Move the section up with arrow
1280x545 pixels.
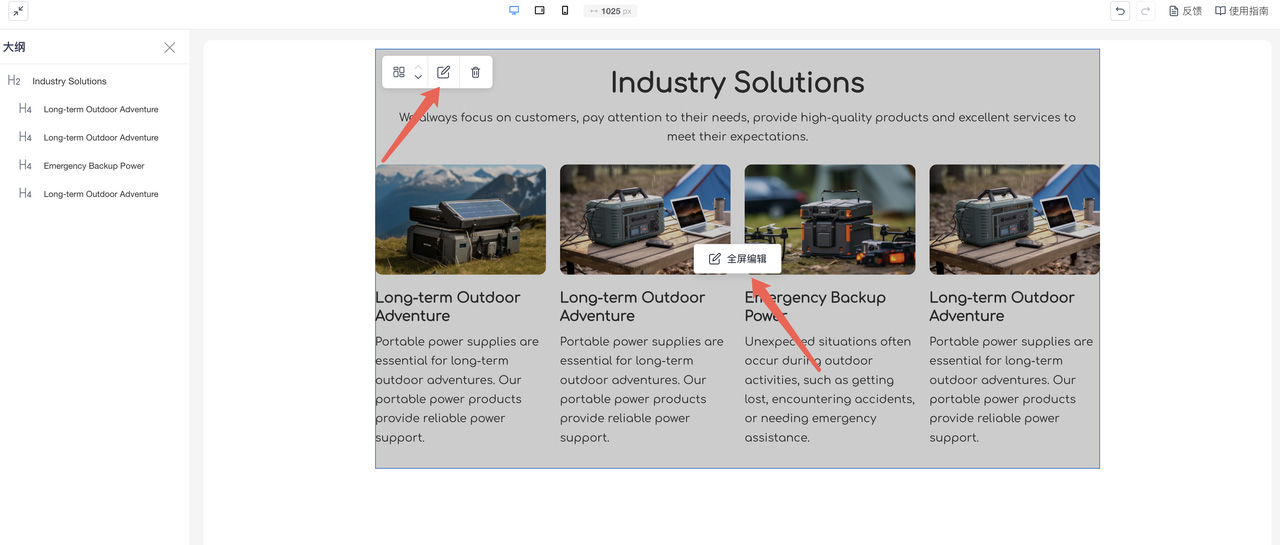(418, 66)
